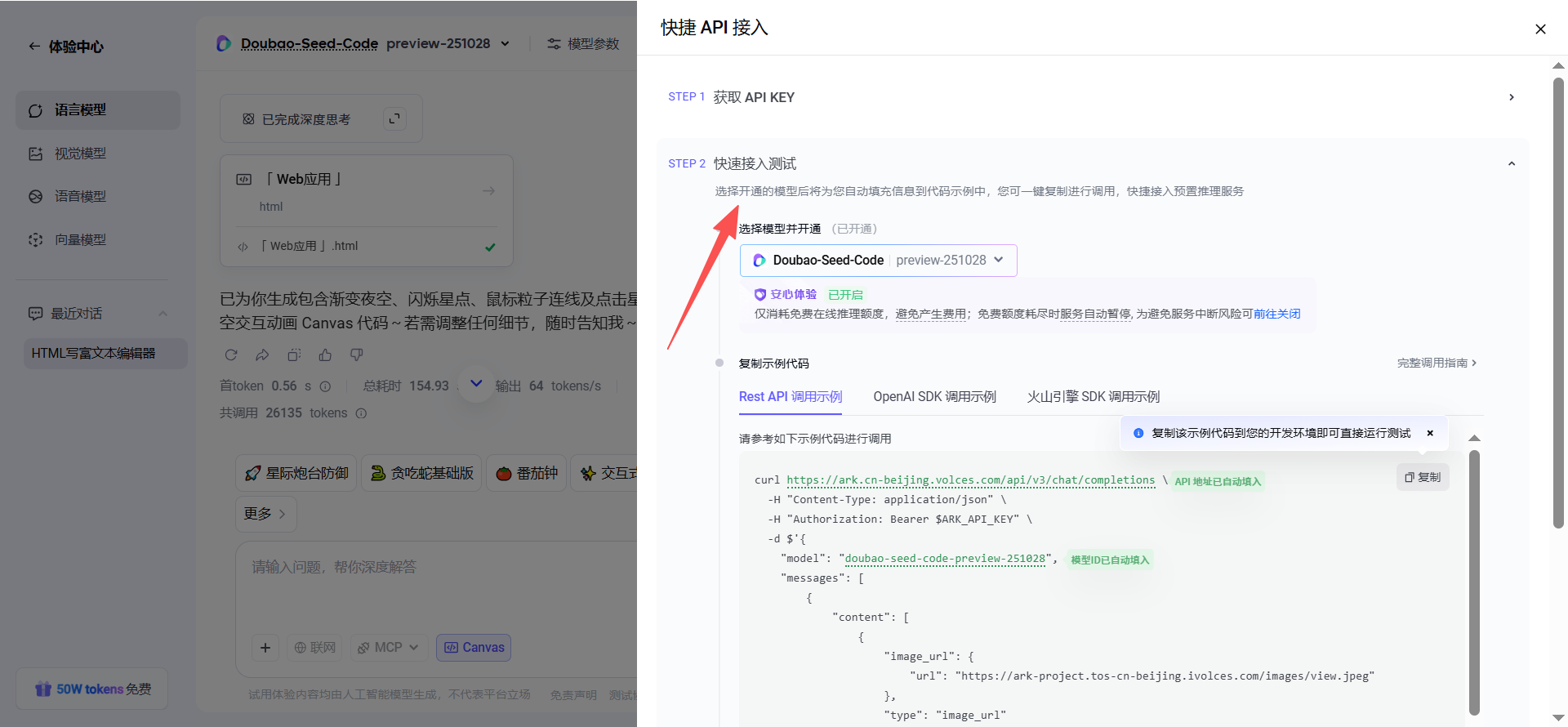1568x727 pixels.
Task: Follow the 前往关闭 link
Action: tap(1277, 314)
